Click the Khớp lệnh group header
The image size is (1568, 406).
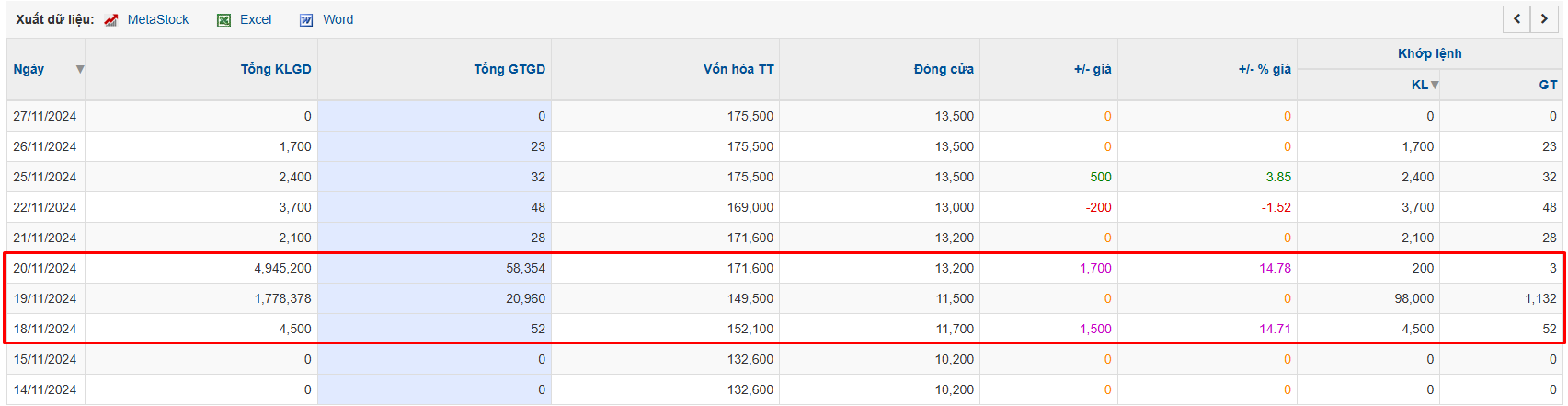(1429, 53)
